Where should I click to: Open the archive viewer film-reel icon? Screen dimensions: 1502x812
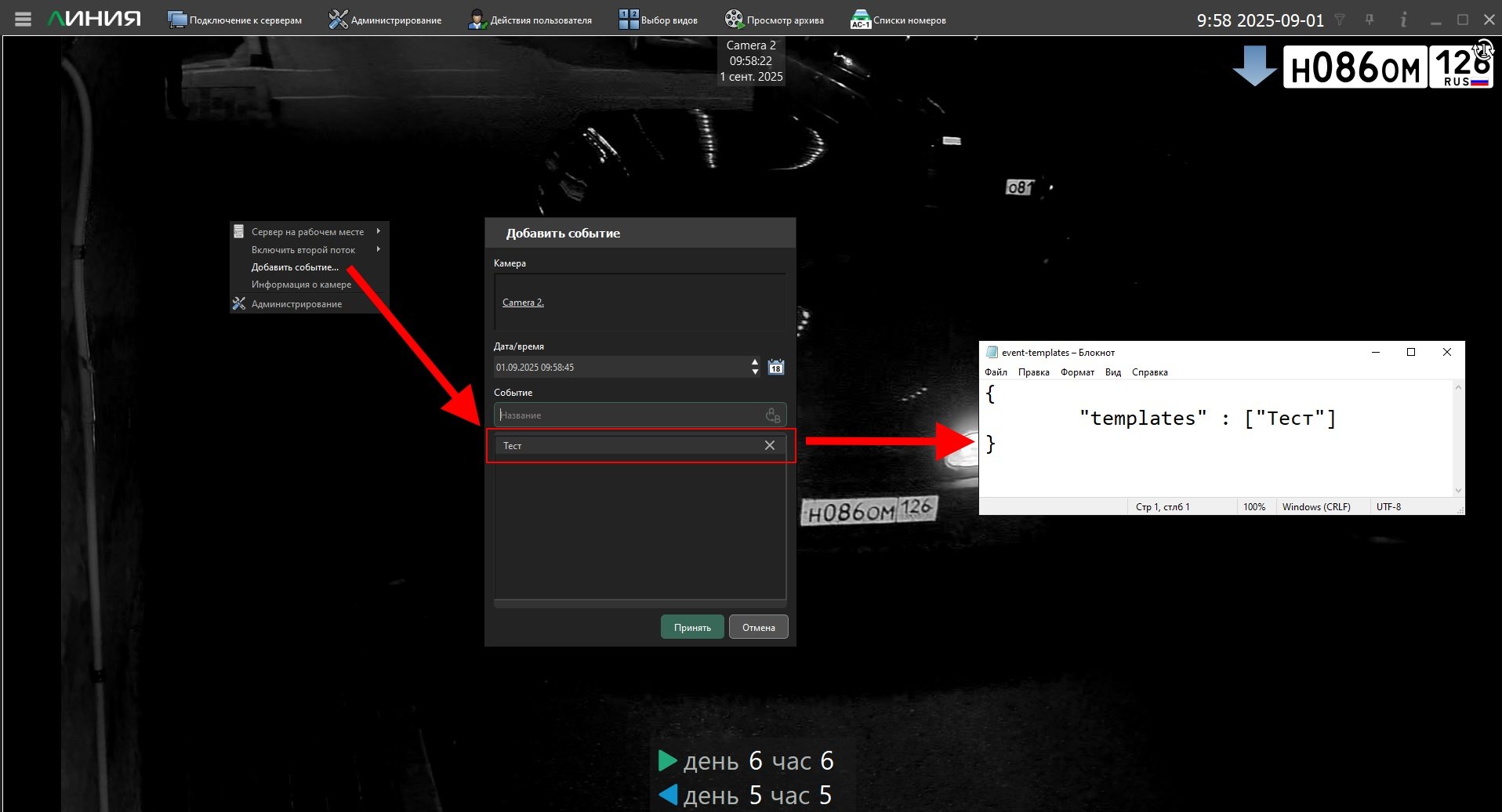coord(734,20)
